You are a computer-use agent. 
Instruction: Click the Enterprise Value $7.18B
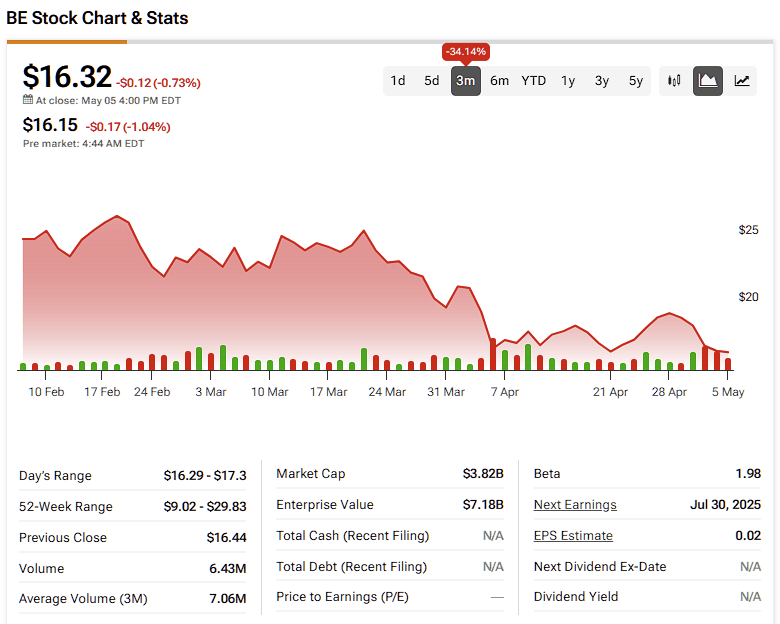[x=483, y=505]
